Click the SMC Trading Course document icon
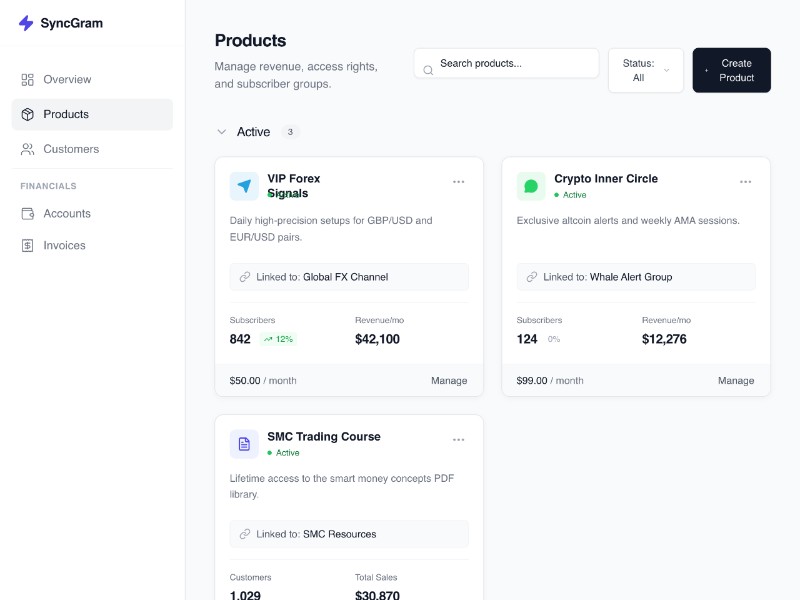Viewport: 800px width, 600px height. [244, 444]
